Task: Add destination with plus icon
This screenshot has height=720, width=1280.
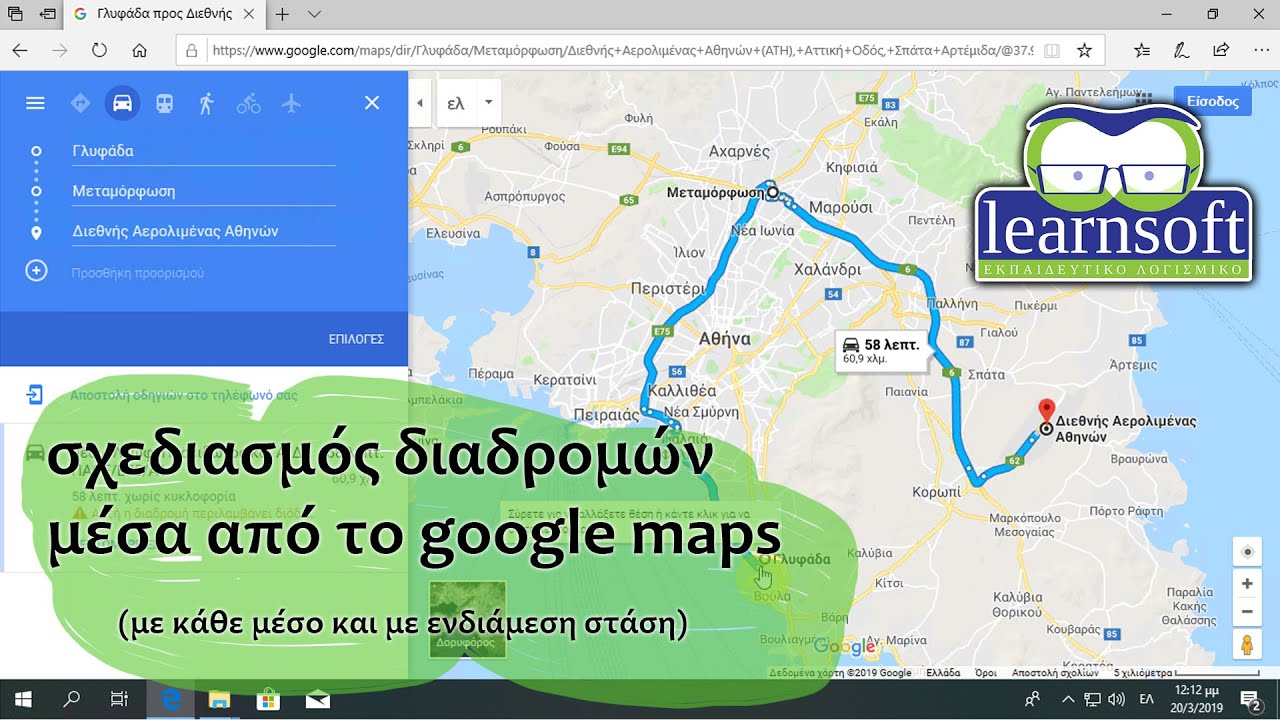Action: click(x=36, y=271)
